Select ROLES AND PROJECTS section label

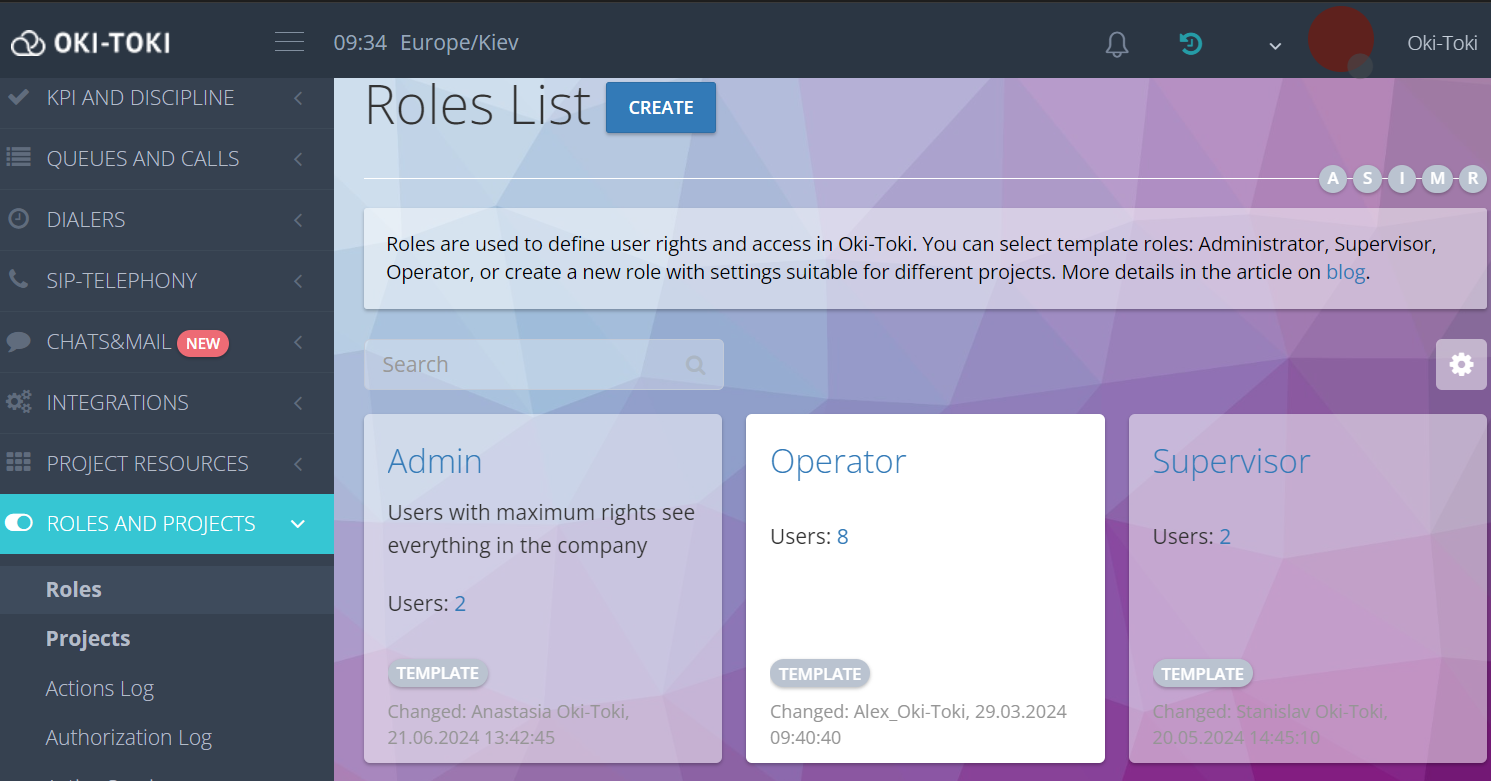pos(151,524)
